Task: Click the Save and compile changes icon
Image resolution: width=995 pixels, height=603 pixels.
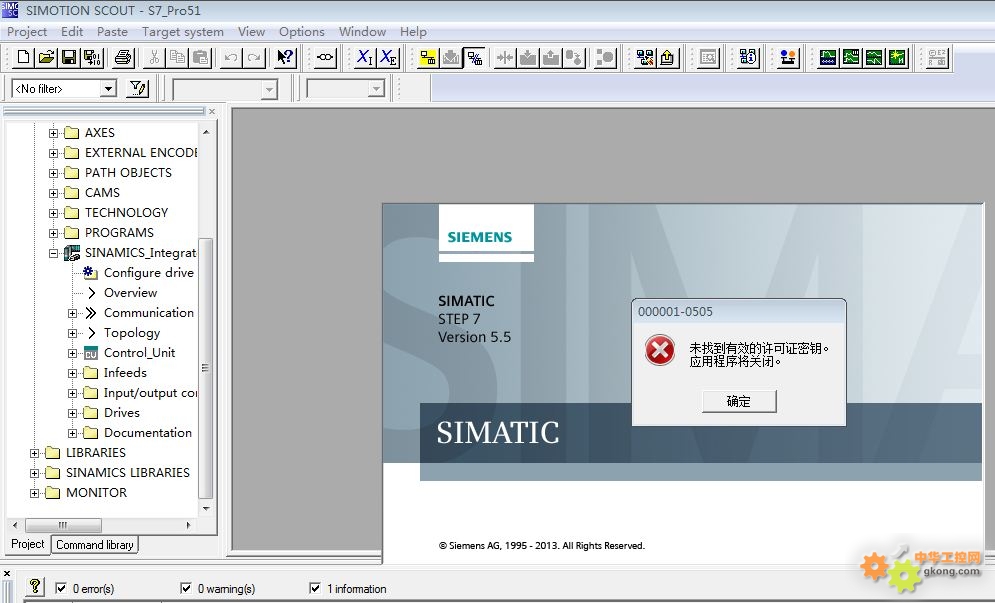Action: pyautogui.click(x=92, y=58)
